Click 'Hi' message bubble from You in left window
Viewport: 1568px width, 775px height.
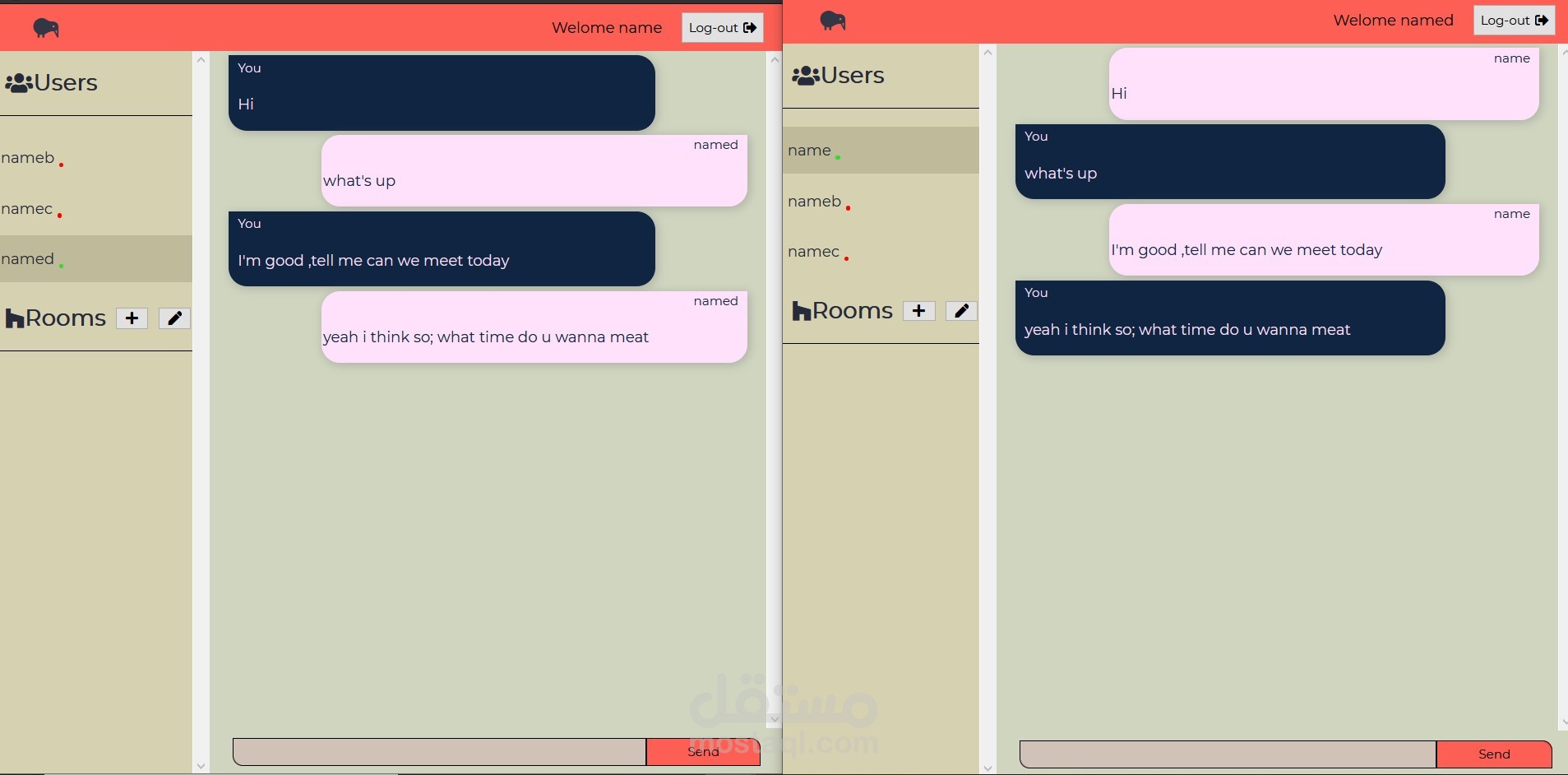[x=442, y=93]
